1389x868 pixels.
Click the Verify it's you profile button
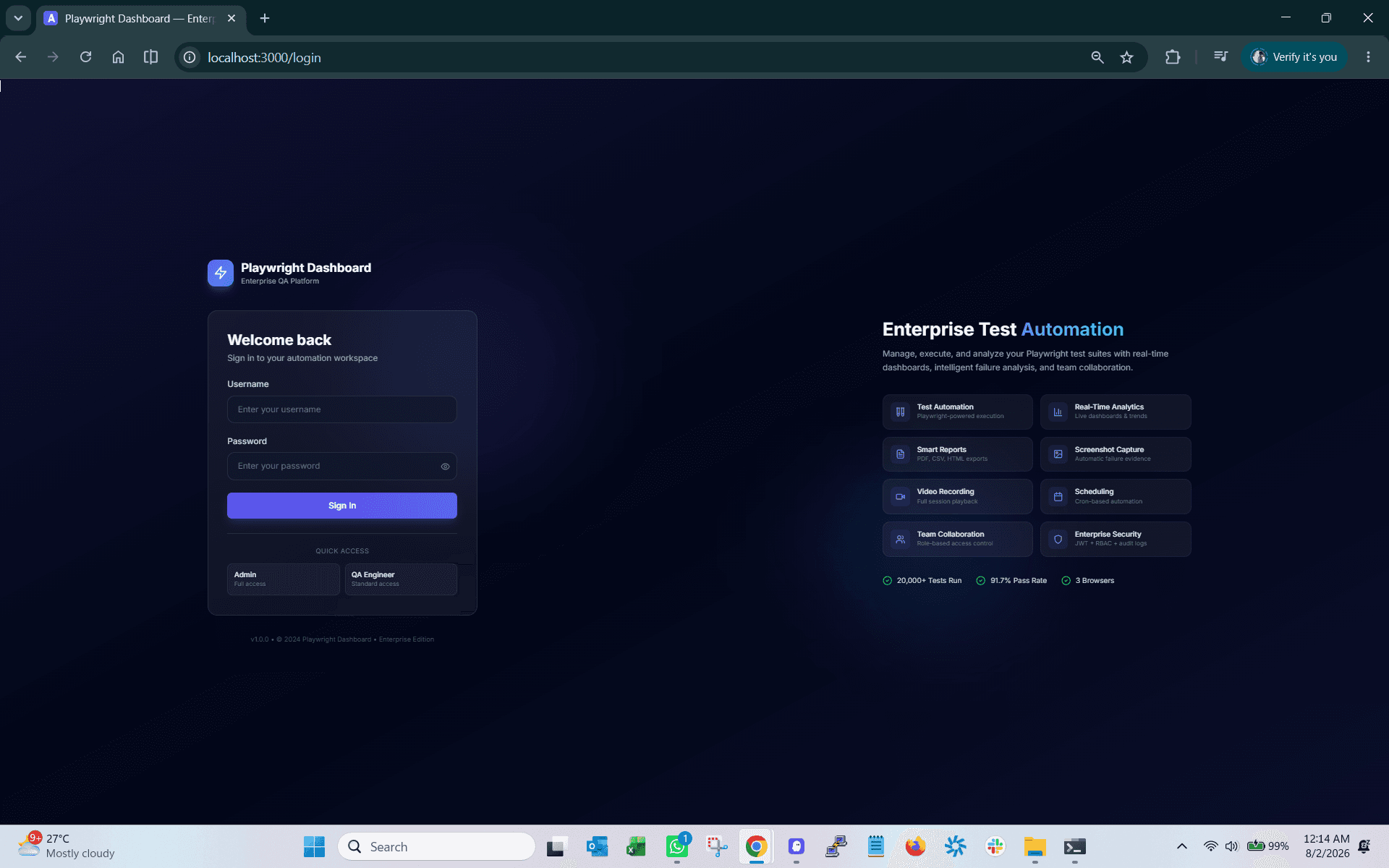click(1294, 57)
